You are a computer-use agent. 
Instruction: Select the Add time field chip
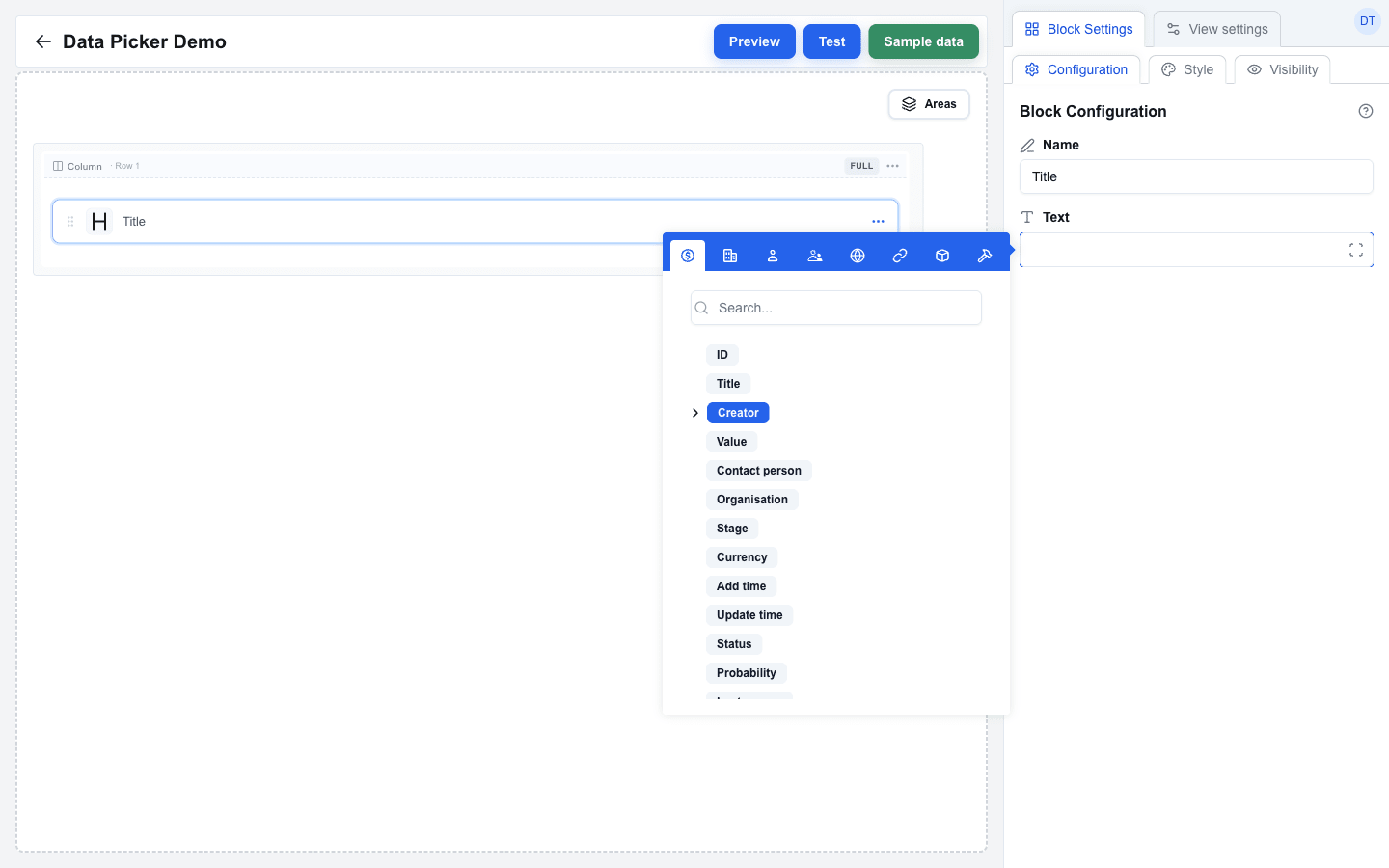pyautogui.click(x=742, y=586)
